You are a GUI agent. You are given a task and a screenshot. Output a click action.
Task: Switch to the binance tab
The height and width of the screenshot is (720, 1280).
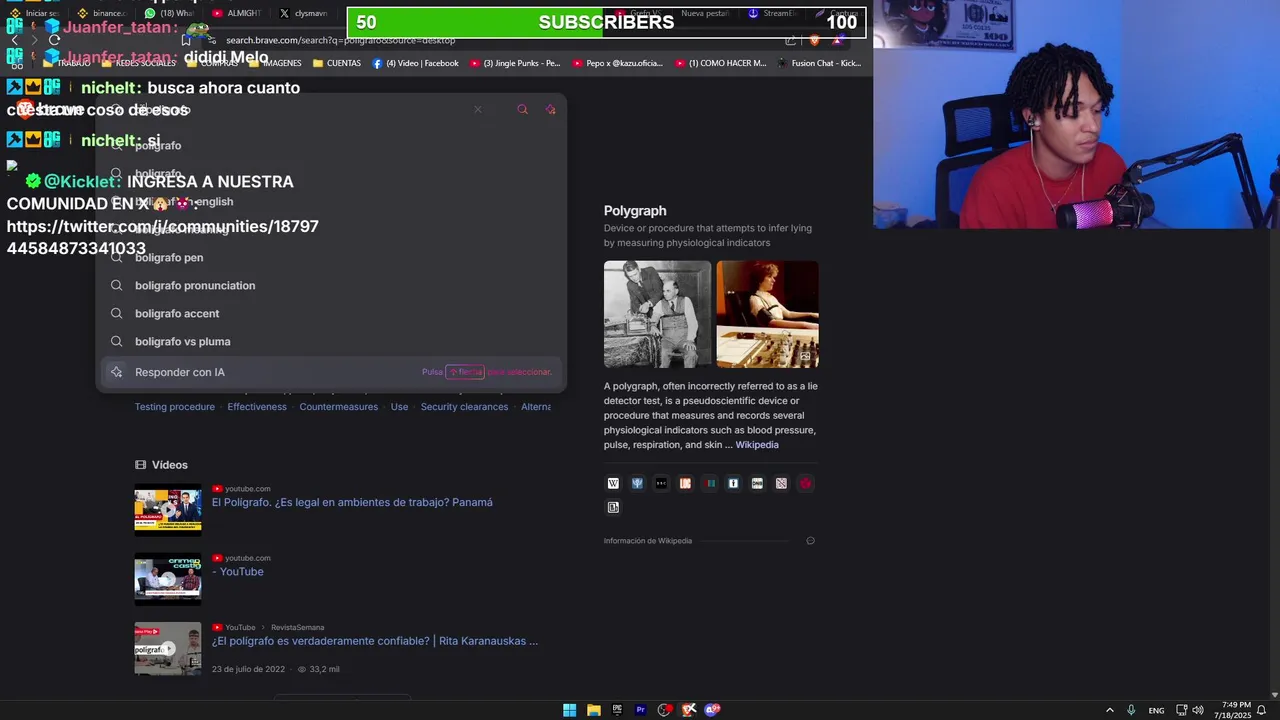(x=102, y=13)
